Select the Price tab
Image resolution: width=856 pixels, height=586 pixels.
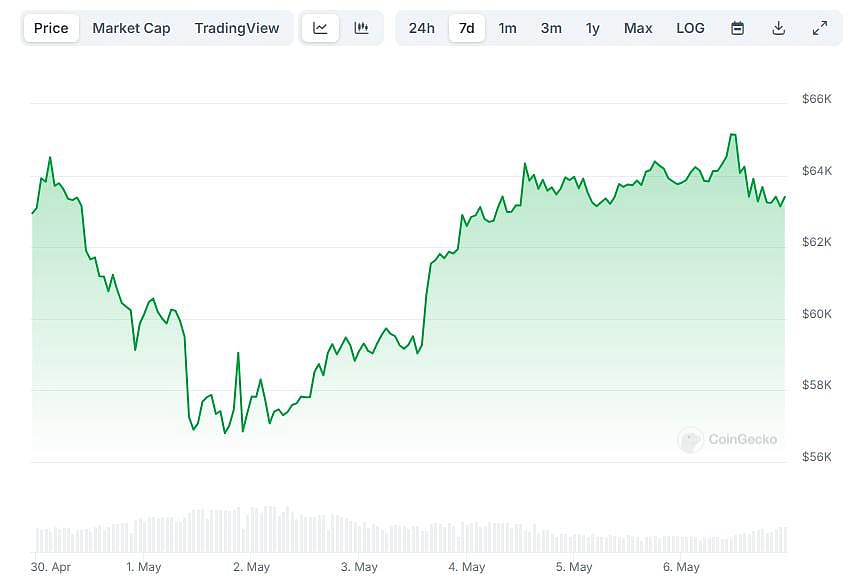click(x=51, y=28)
